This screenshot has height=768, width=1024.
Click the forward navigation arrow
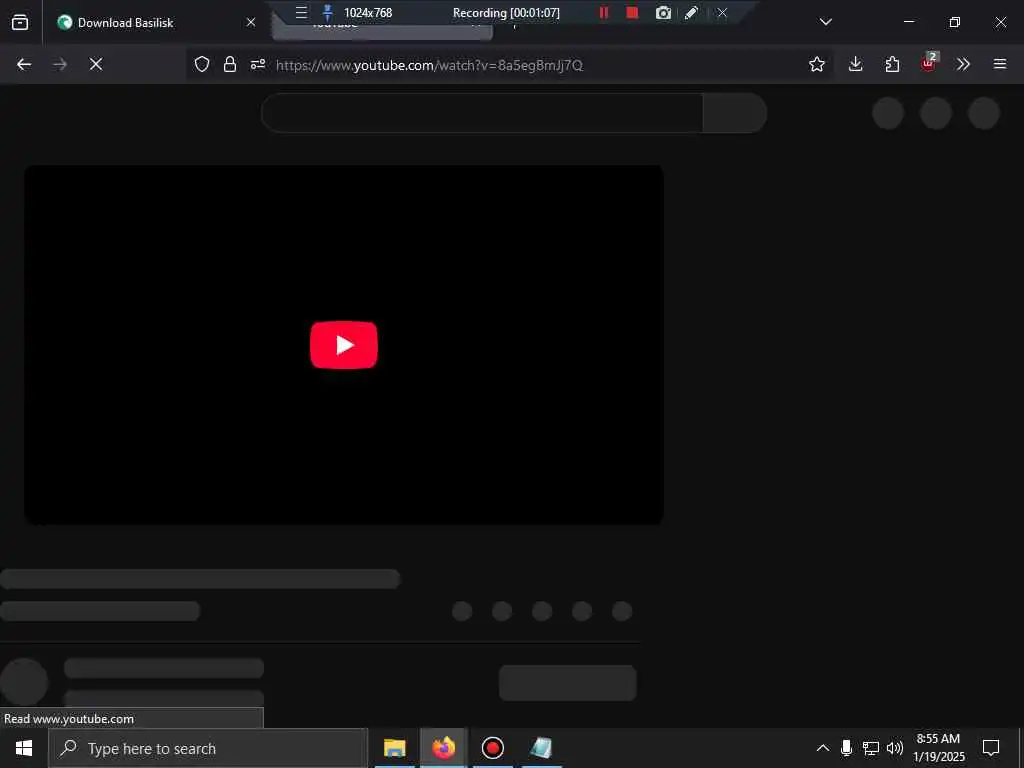(60, 64)
